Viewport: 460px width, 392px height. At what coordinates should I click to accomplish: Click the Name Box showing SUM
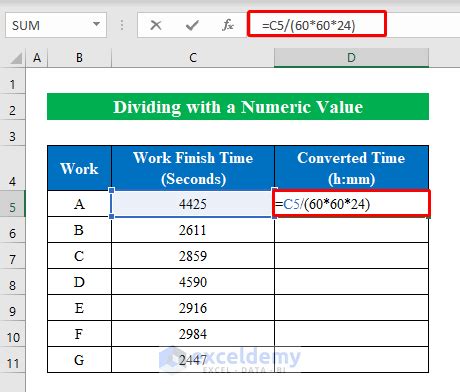[56, 25]
